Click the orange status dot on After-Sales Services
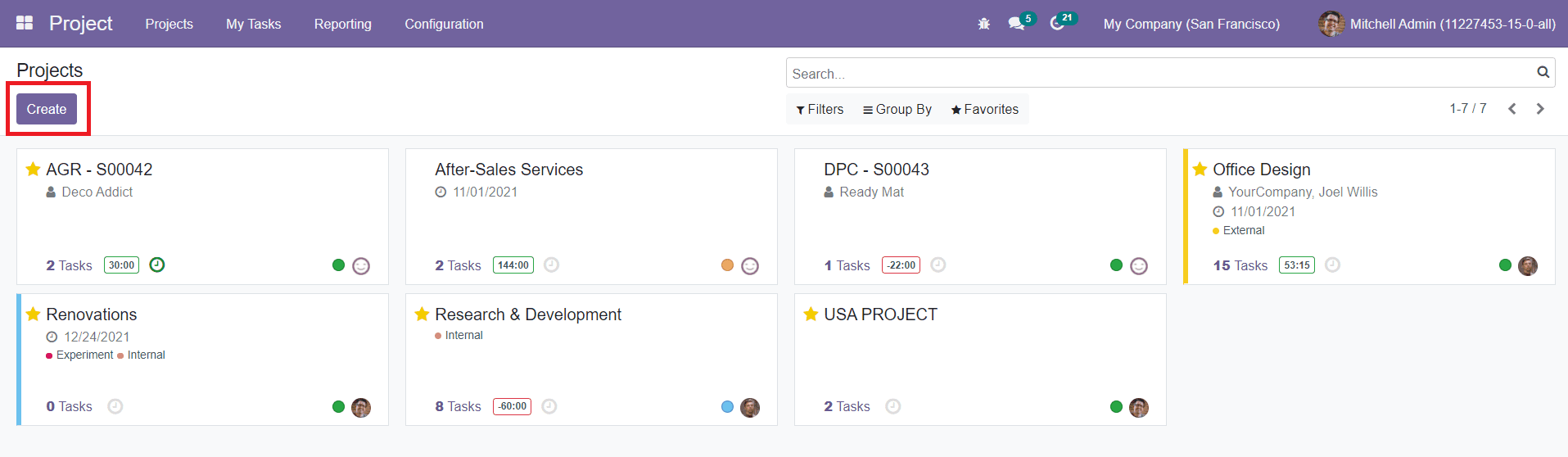The image size is (1568, 457). pos(727,265)
